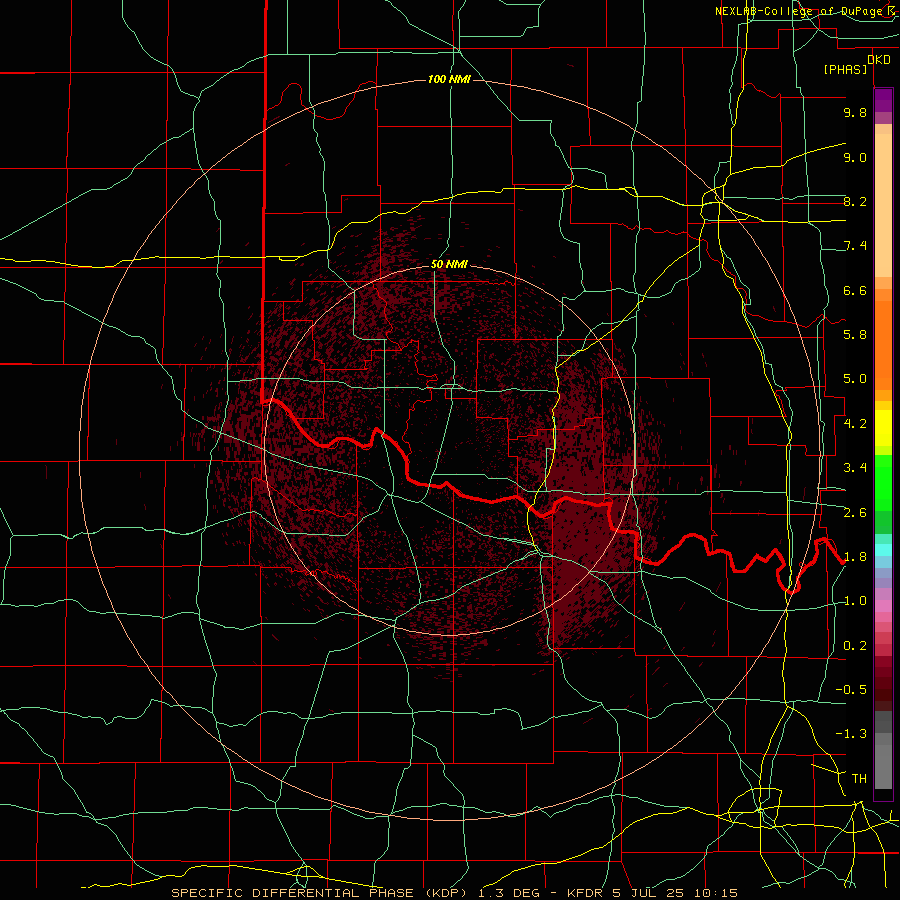Image resolution: width=900 pixels, height=900 pixels.
Task: Select the 9.8 value on the color scale
Action: (x=855, y=112)
